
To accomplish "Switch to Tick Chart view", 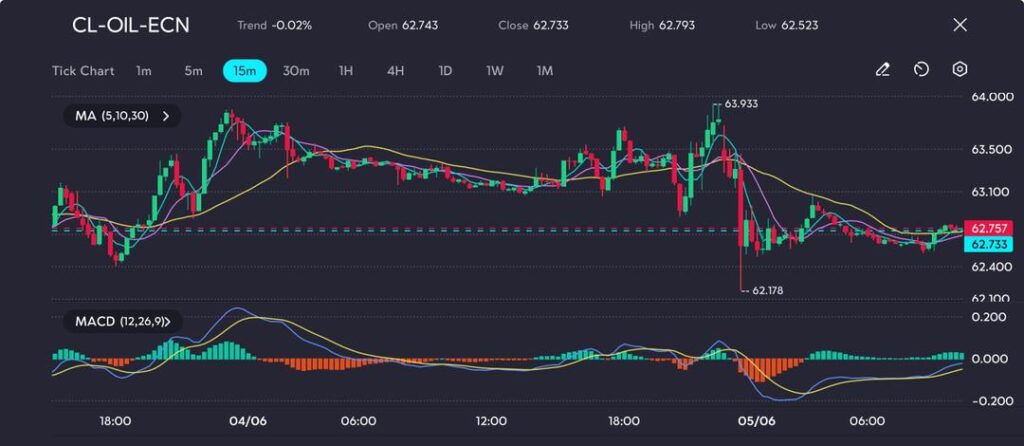I will tap(83, 71).
